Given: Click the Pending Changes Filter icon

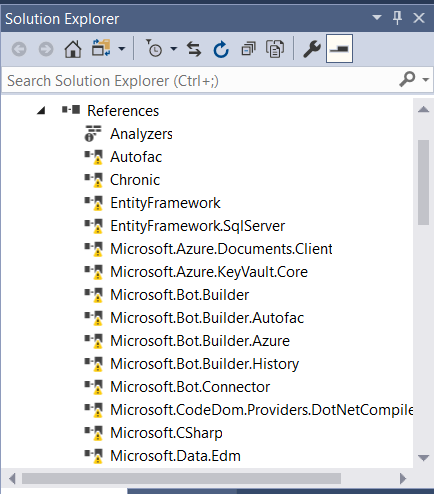Looking at the screenshot, I should (x=154, y=48).
